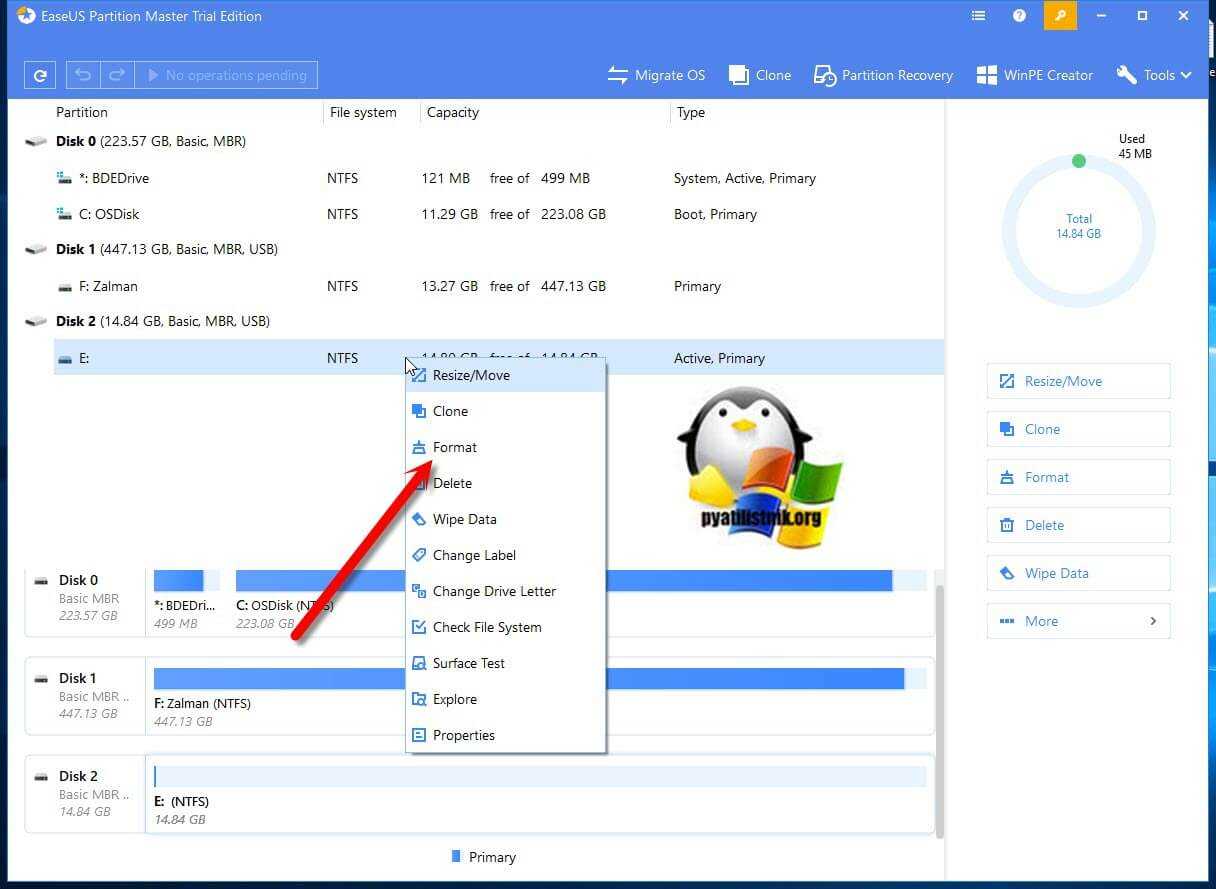The height and width of the screenshot is (889, 1216).
Task: Click the Primary legend color swatch
Action: tap(456, 856)
